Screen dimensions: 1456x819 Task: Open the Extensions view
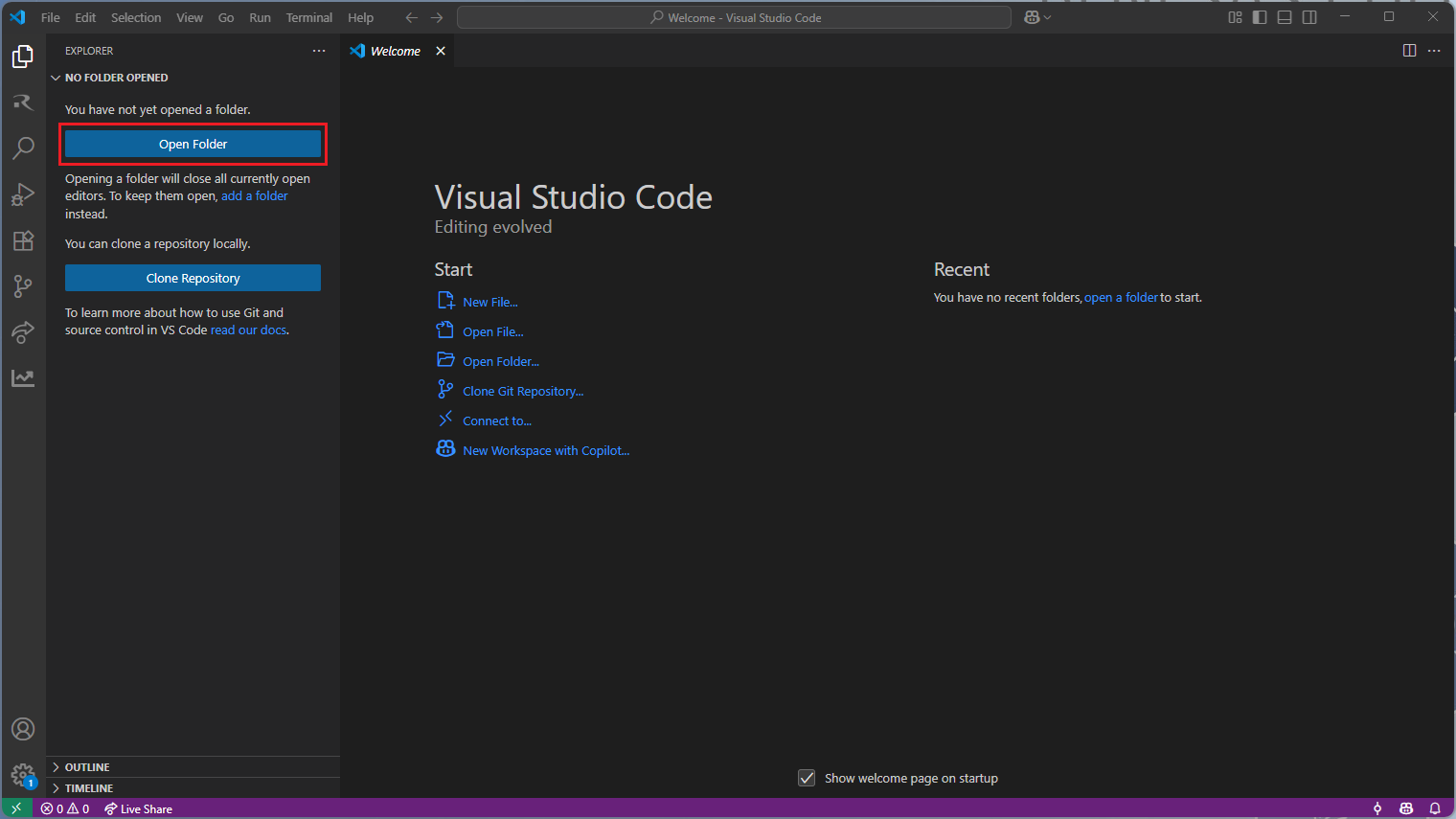pyautogui.click(x=23, y=240)
